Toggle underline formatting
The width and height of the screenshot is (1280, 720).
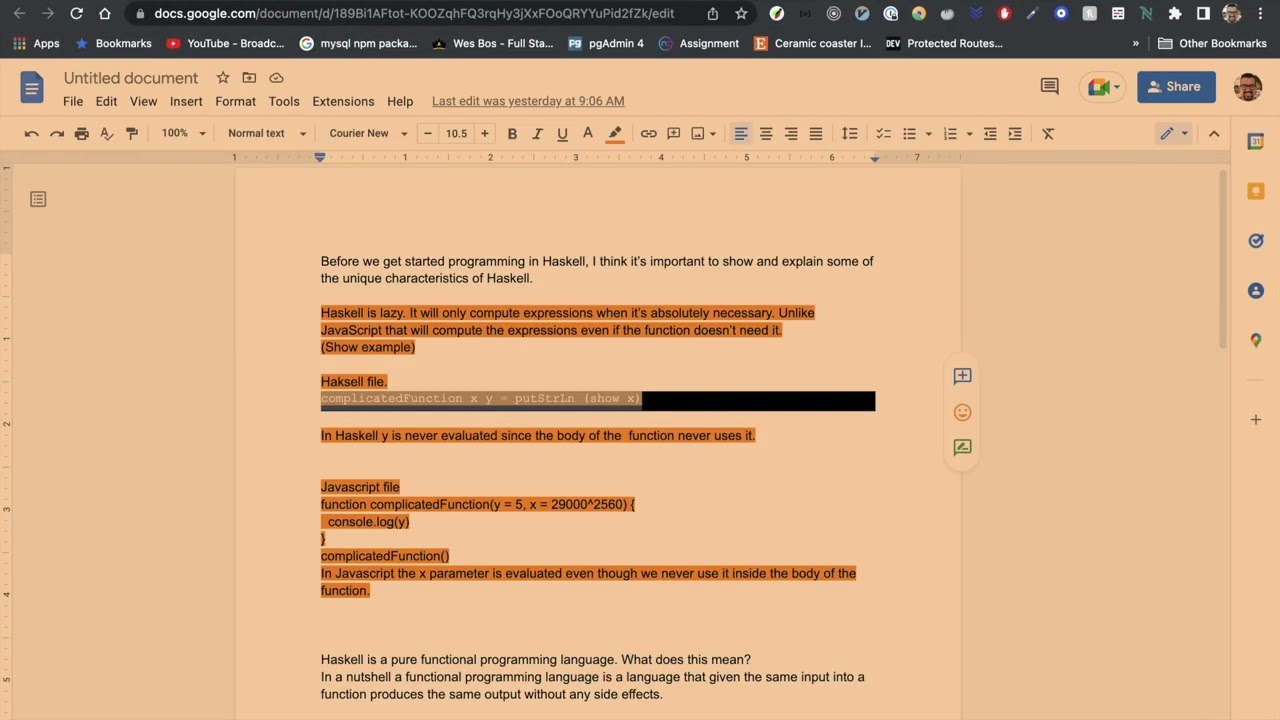(x=562, y=133)
